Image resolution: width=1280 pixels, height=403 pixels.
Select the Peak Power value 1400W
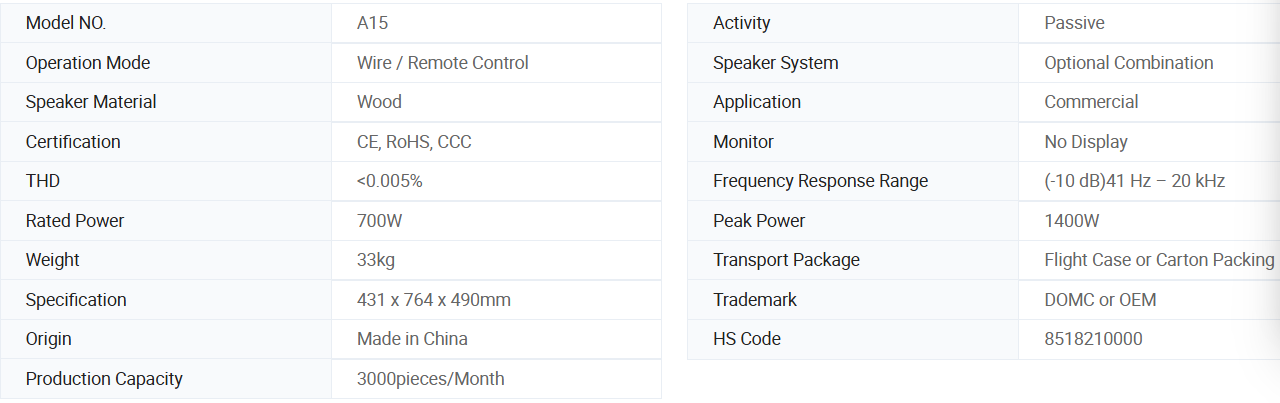point(1072,221)
